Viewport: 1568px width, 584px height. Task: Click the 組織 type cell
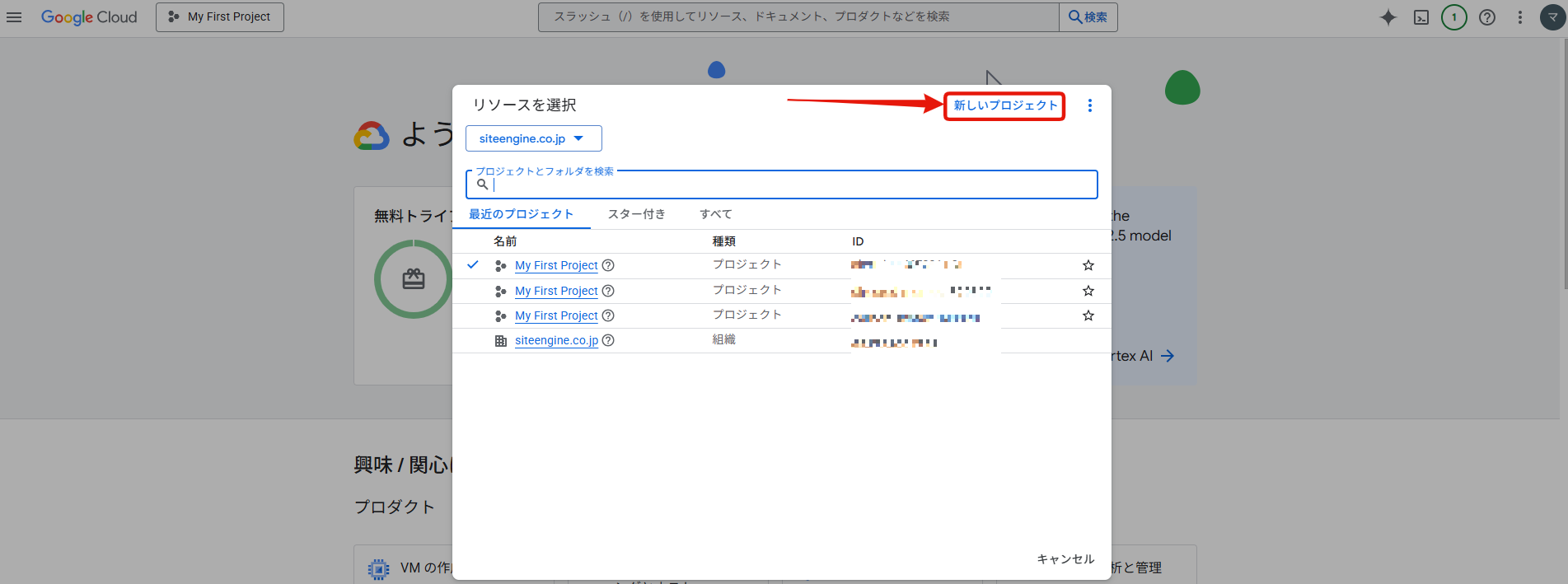[x=724, y=339]
